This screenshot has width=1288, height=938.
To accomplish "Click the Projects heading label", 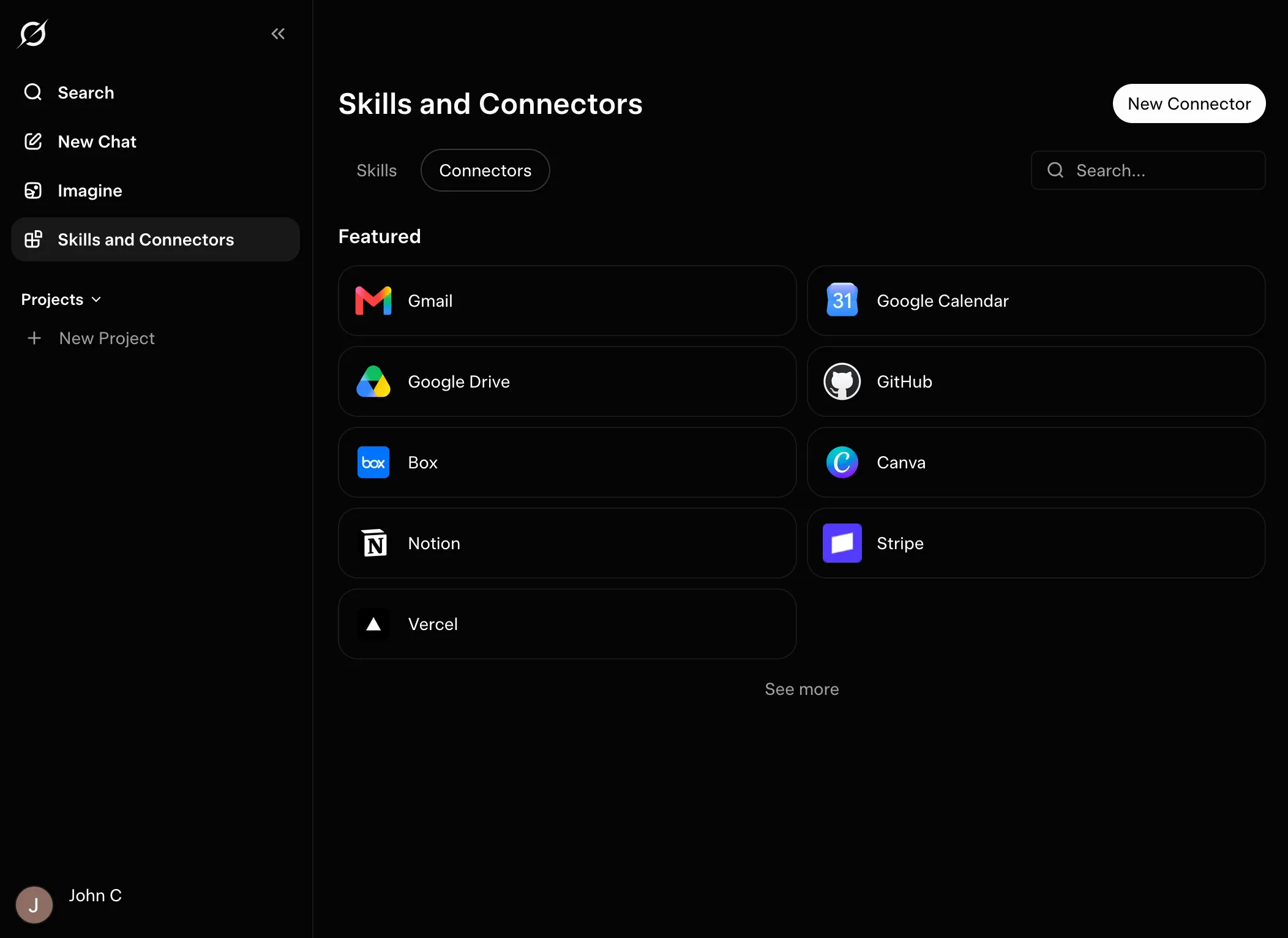I will 52,299.
